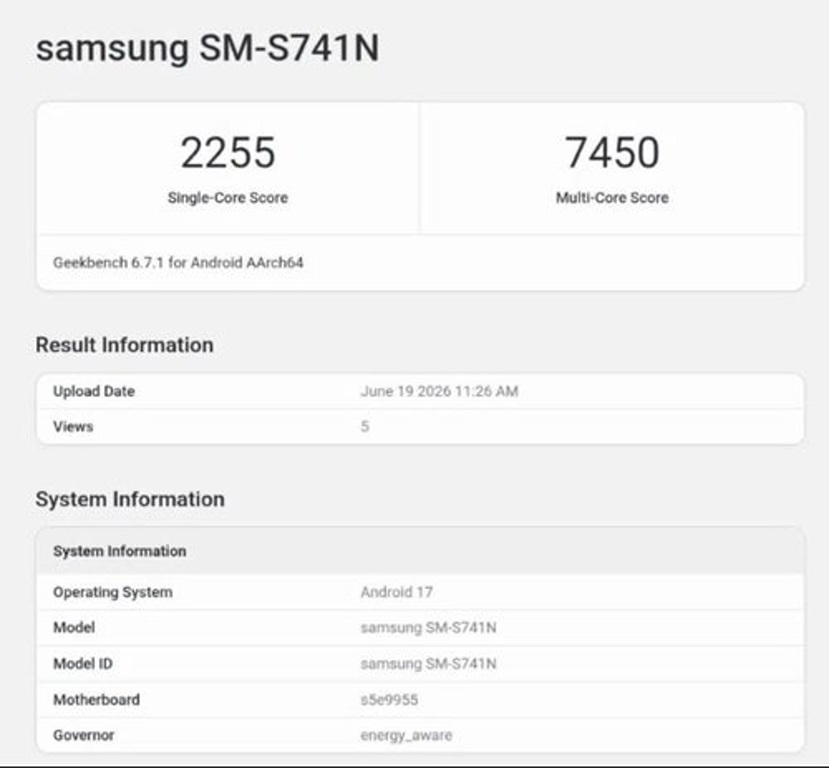The image size is (829, 768).
Task: Click the Multi-Core Score label
Action: click(612, 198)
